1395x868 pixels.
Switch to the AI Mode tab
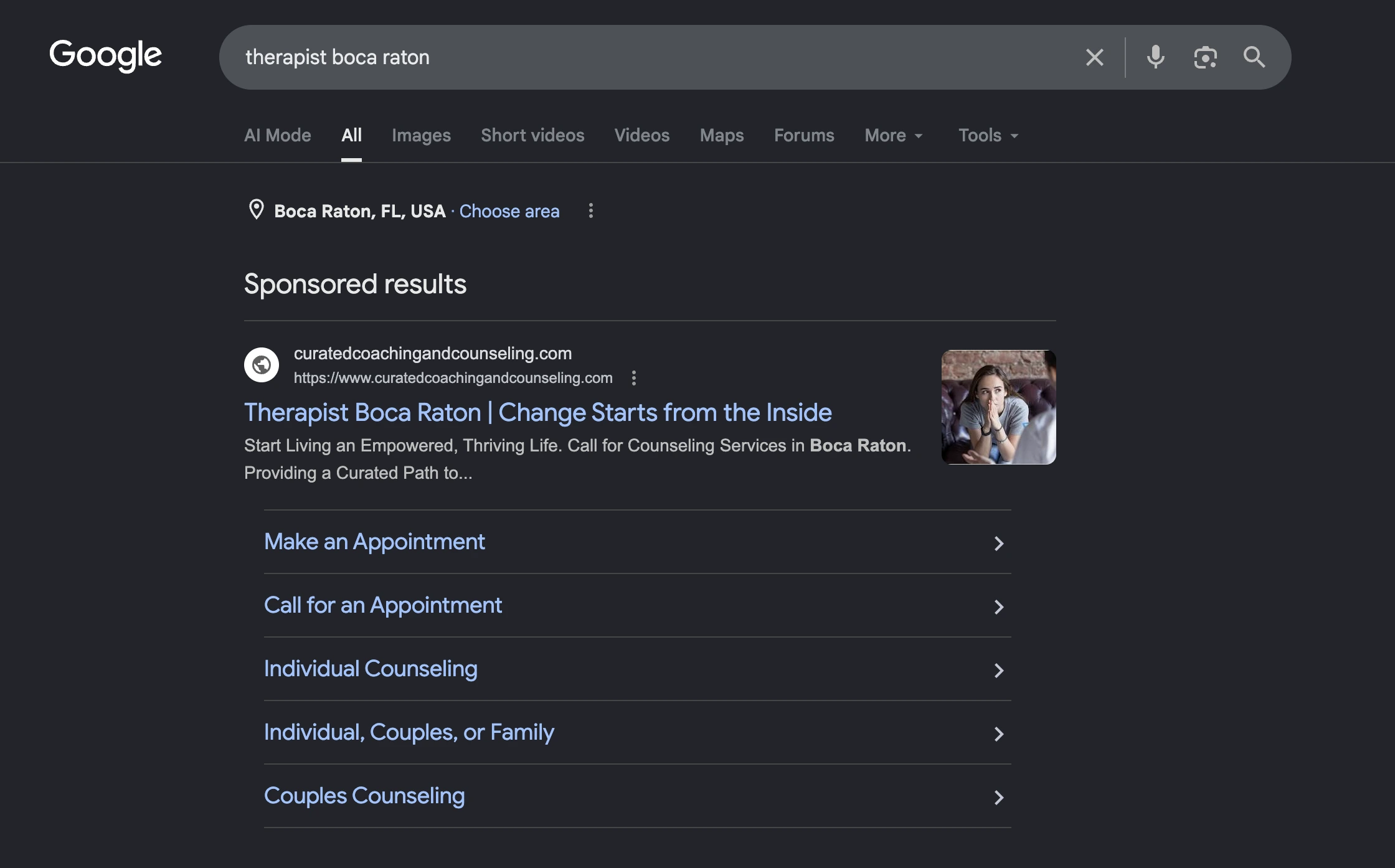pyautogui.click(x=278, y=135)
